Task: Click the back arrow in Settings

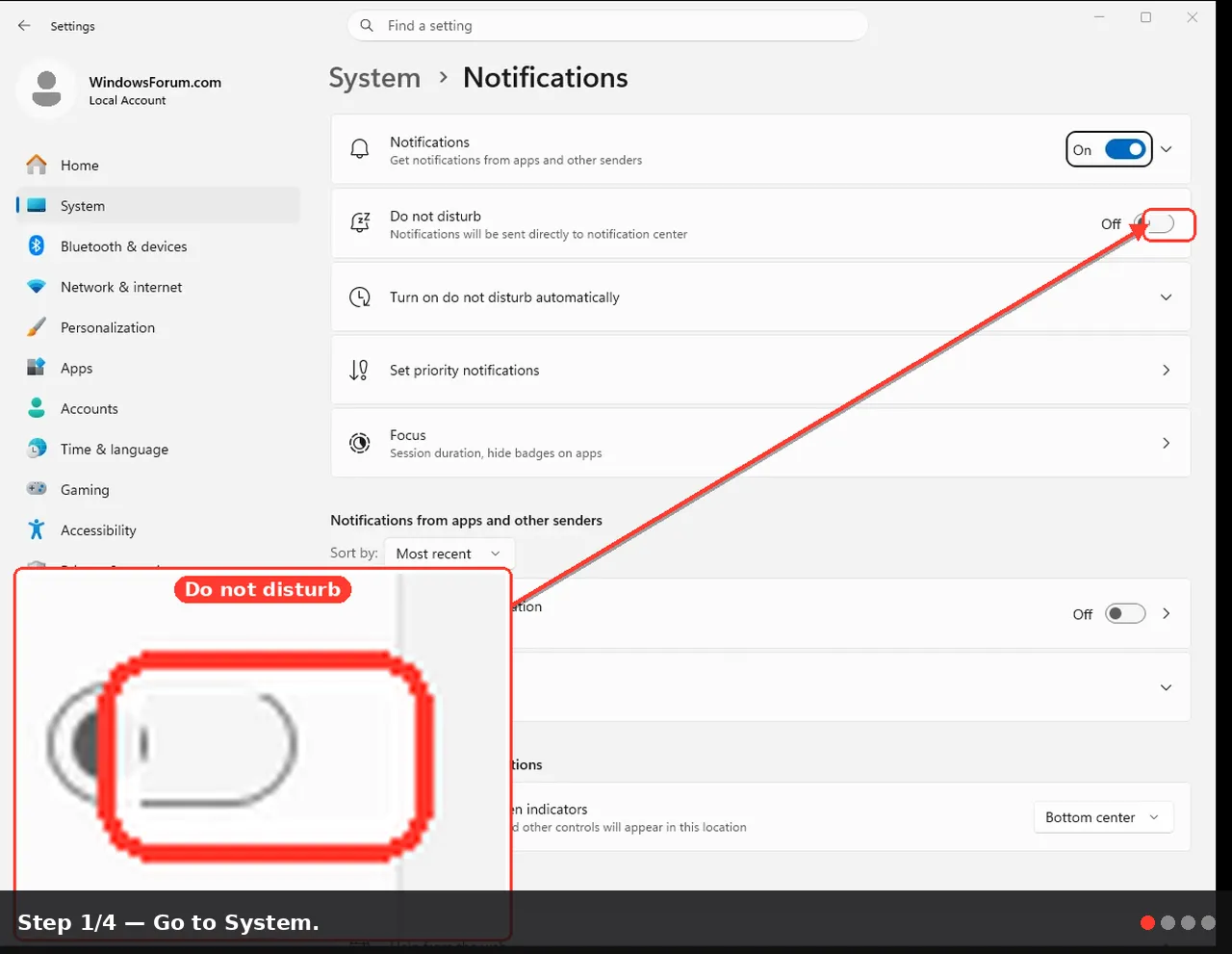Action: click(x=24, y=26)
